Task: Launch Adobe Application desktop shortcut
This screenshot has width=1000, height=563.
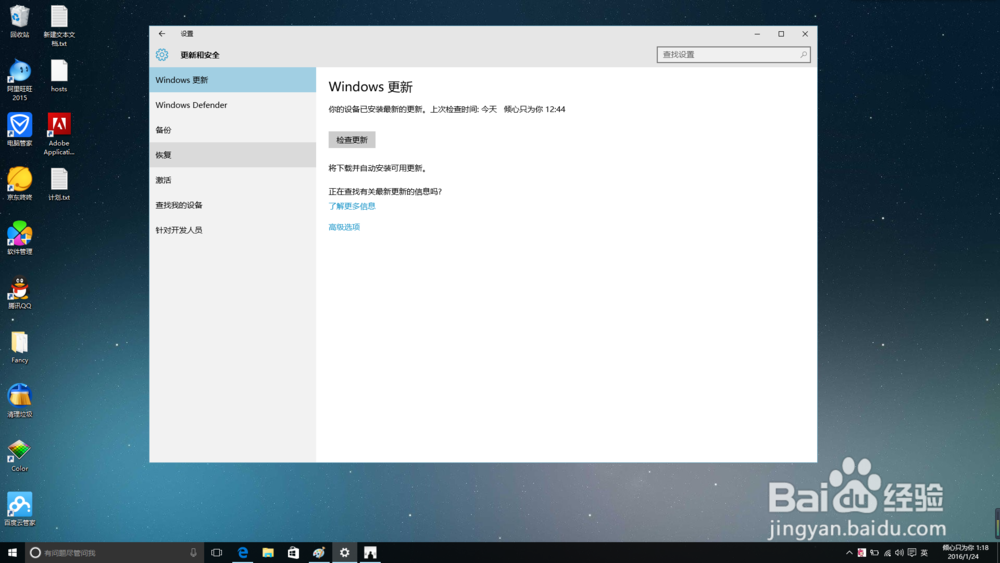Action: [x=59, y=134]
